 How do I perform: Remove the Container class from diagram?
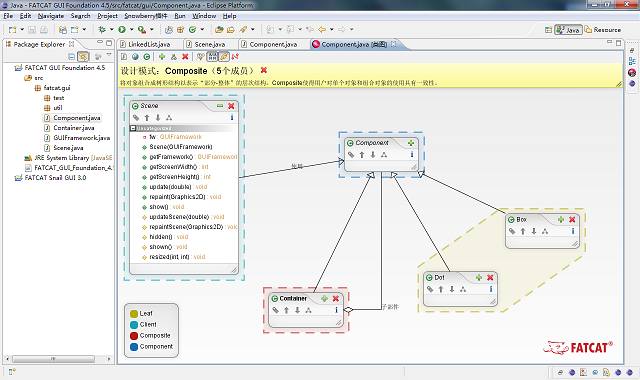point(336,299)
